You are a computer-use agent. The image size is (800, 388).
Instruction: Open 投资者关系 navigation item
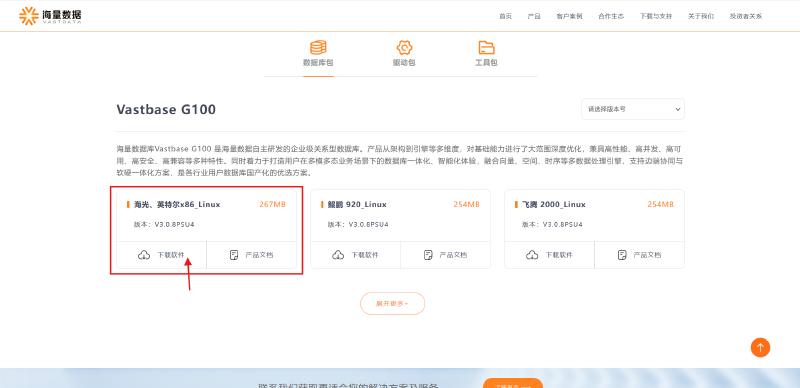coord(745,16)
